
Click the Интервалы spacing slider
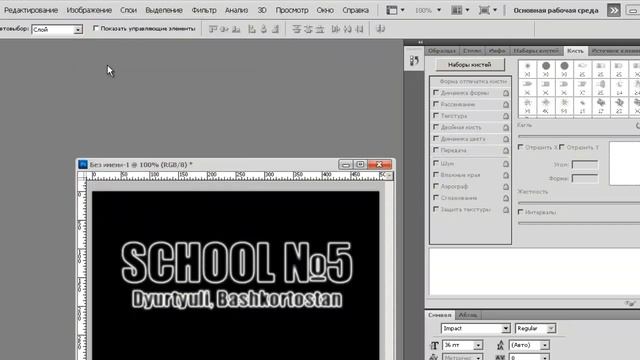pos(579,223)
